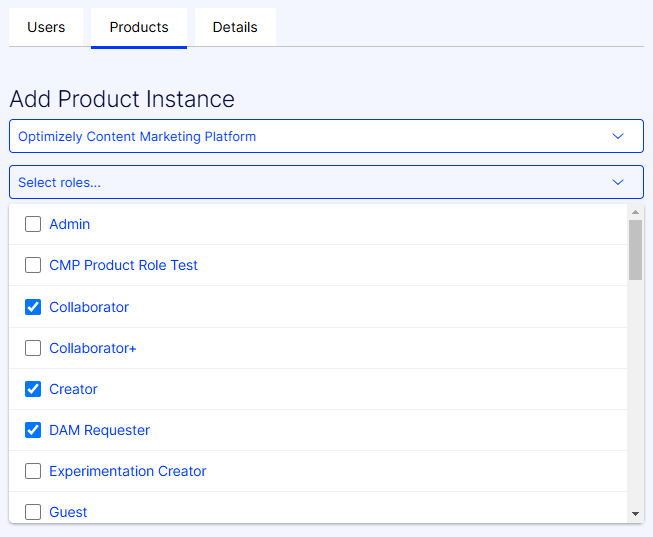The width and height of the screenshot is (653, 537).
Task: Click the scrollbar up arrow
Action: tap(635, 212)
